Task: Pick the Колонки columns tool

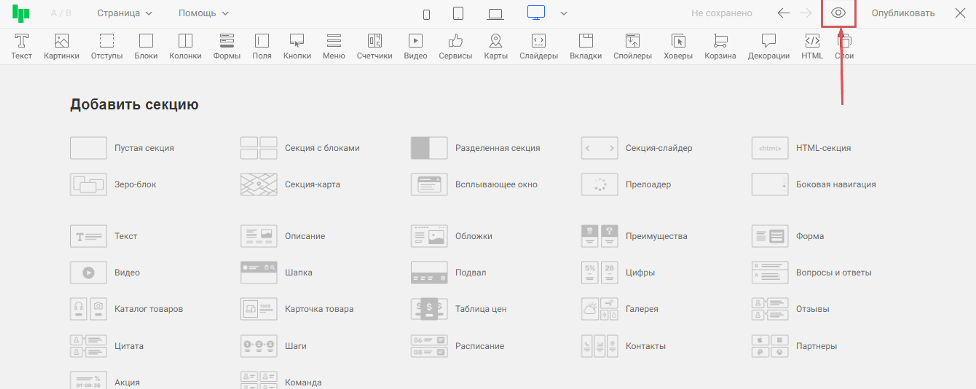Action: 185,47
